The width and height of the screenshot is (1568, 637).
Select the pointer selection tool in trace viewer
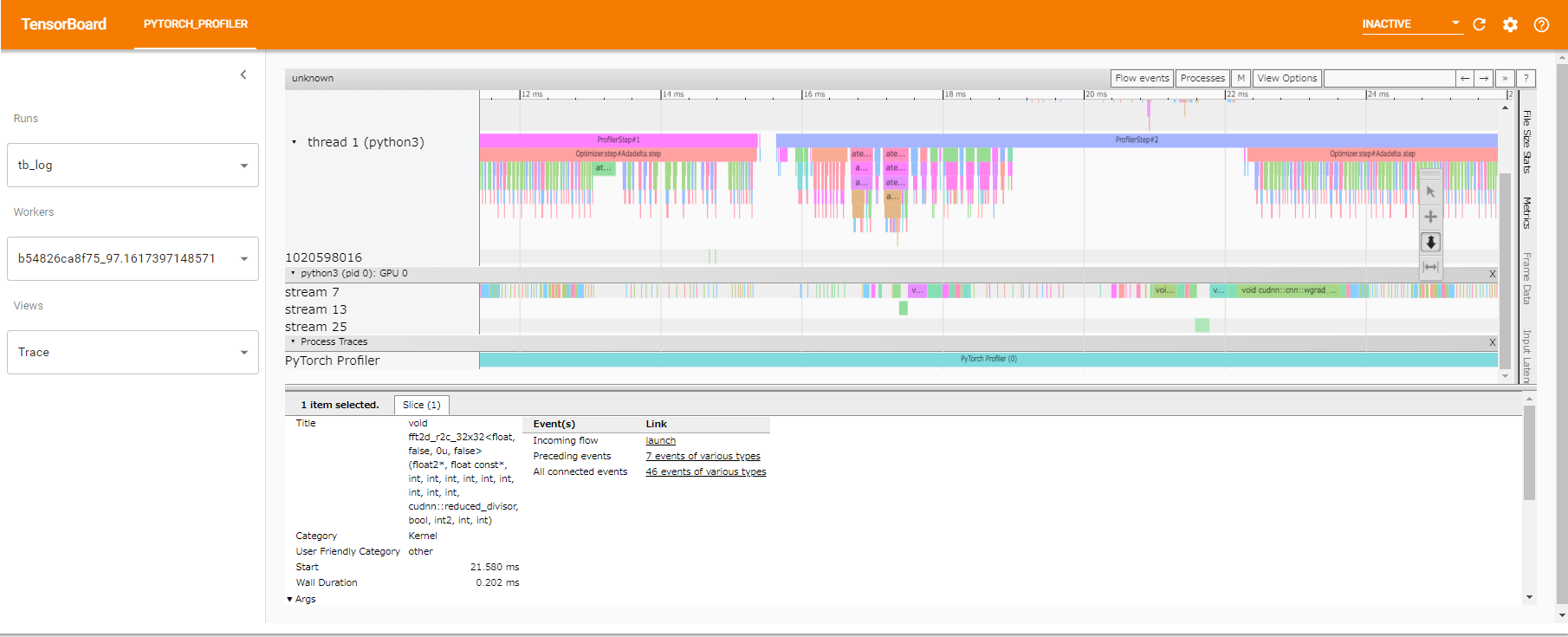point(1430,192)
